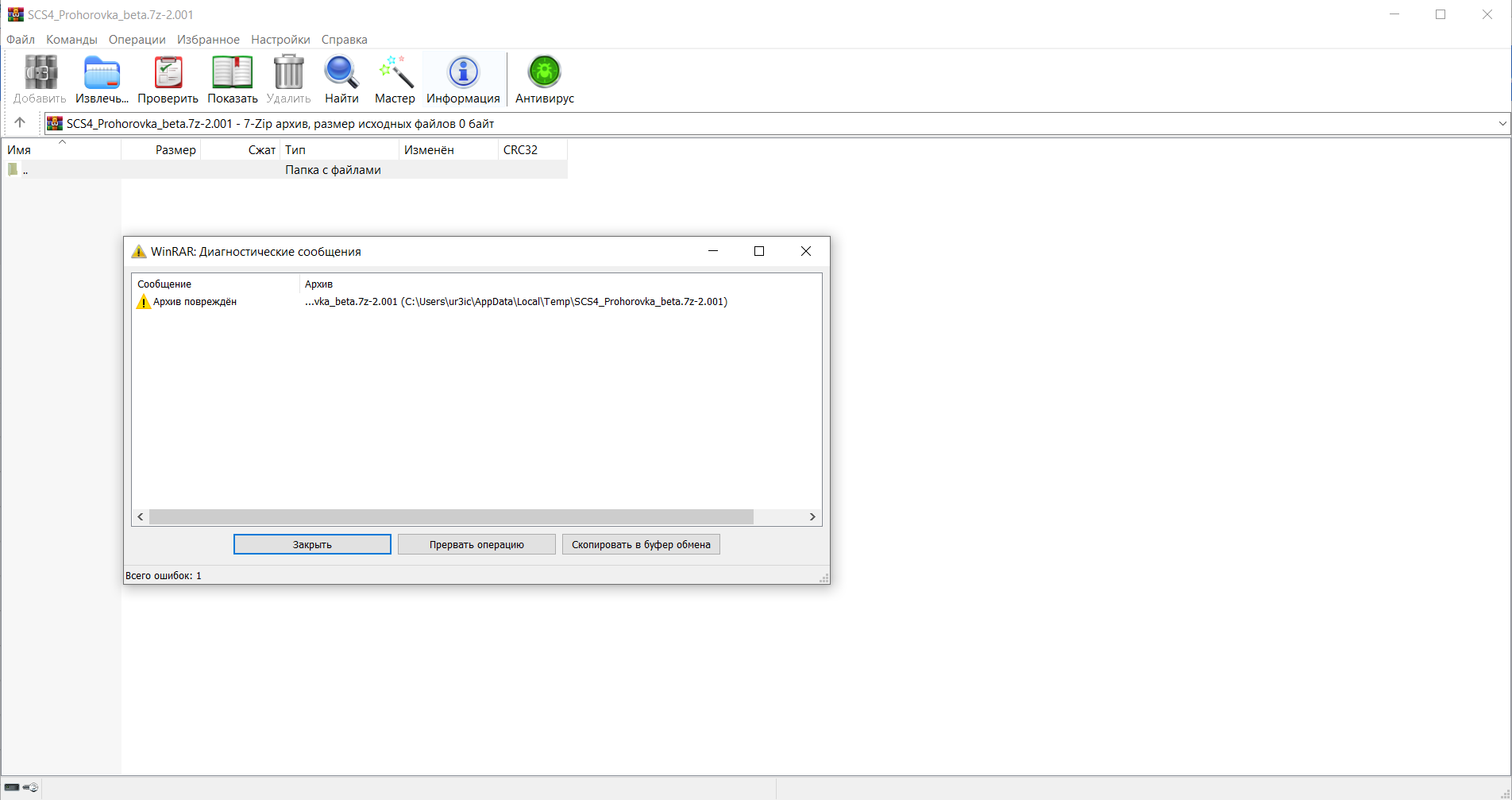Click the Показать view file icon

(x=232, y=73)
